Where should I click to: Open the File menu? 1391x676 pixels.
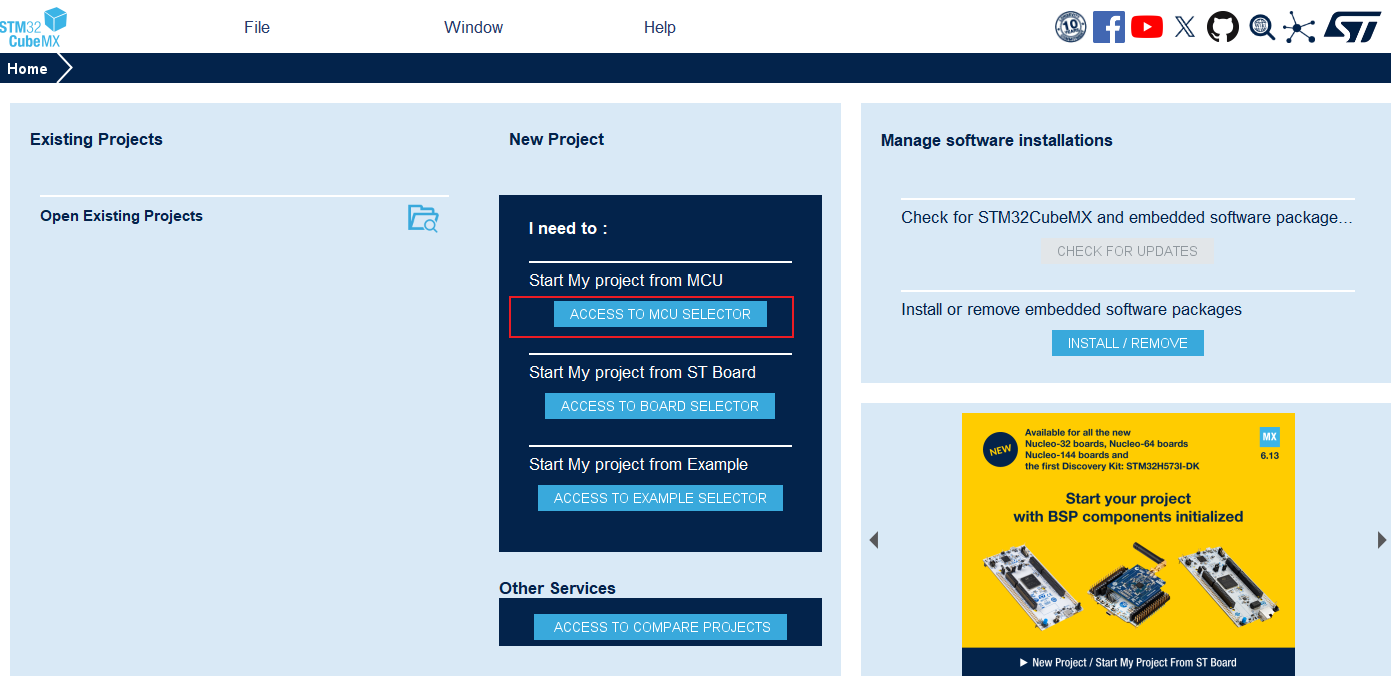click(x=257, y=27)
